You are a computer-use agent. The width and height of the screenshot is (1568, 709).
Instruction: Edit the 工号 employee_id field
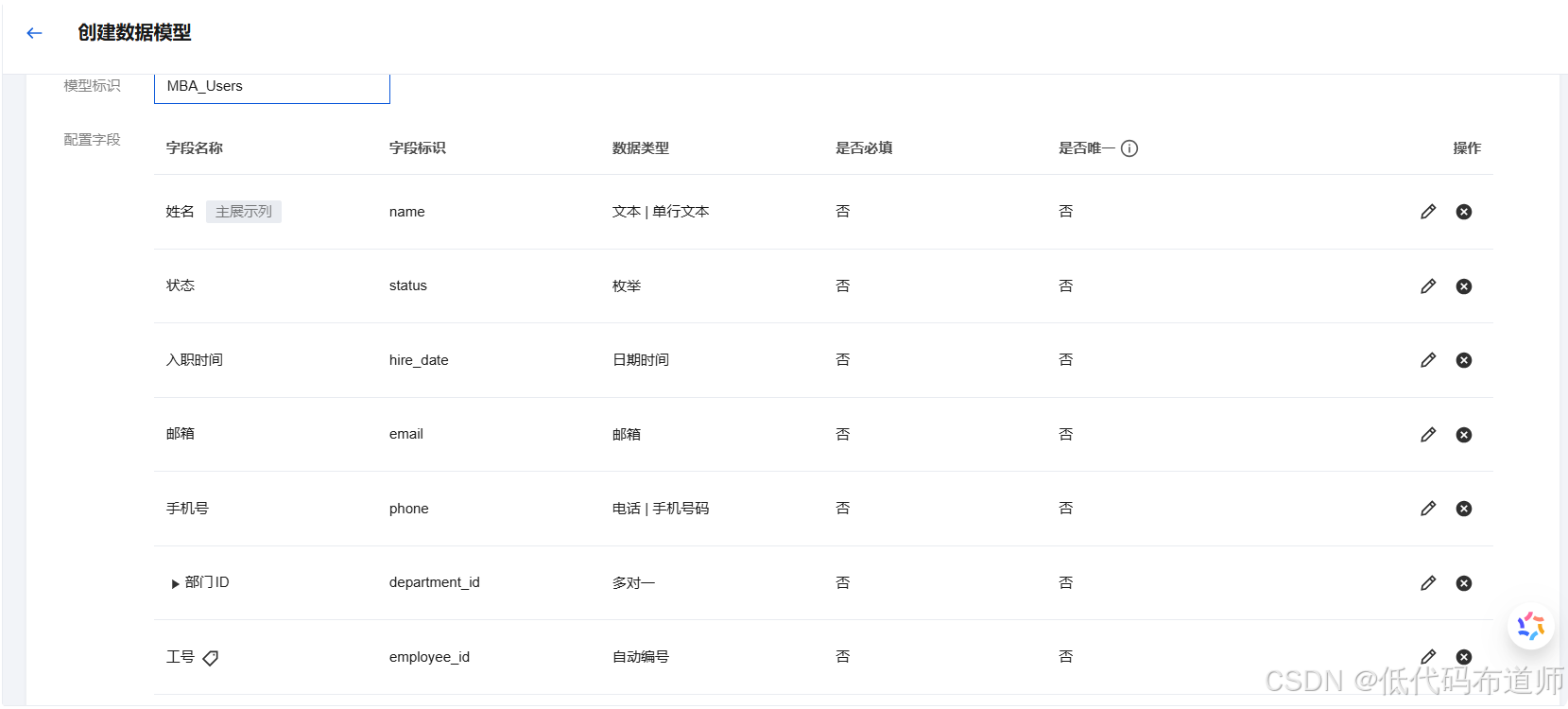point(1428,656)
